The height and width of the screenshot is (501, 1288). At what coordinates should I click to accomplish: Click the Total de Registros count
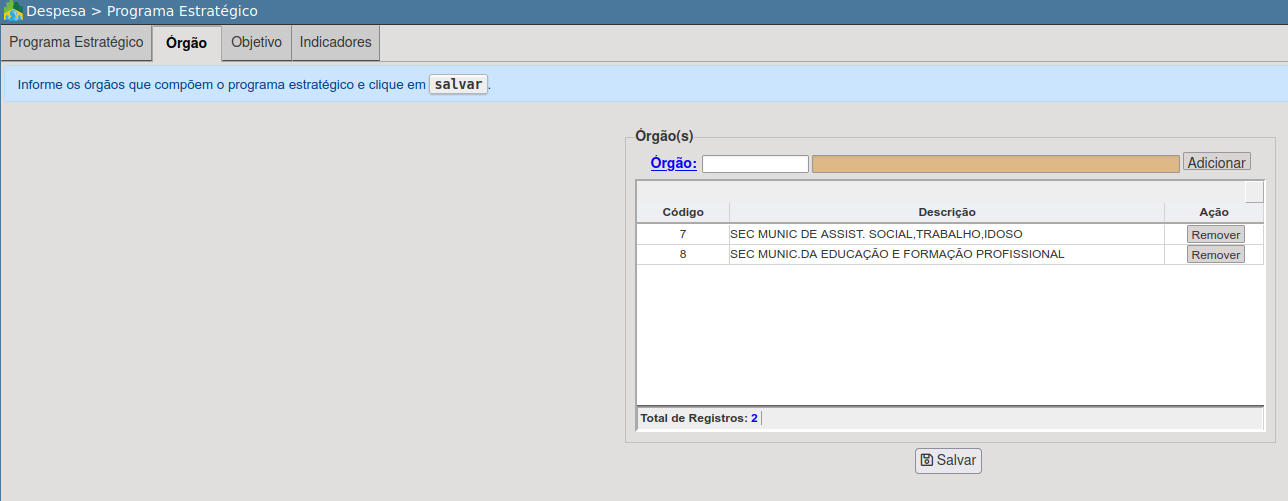coord(754,418)
